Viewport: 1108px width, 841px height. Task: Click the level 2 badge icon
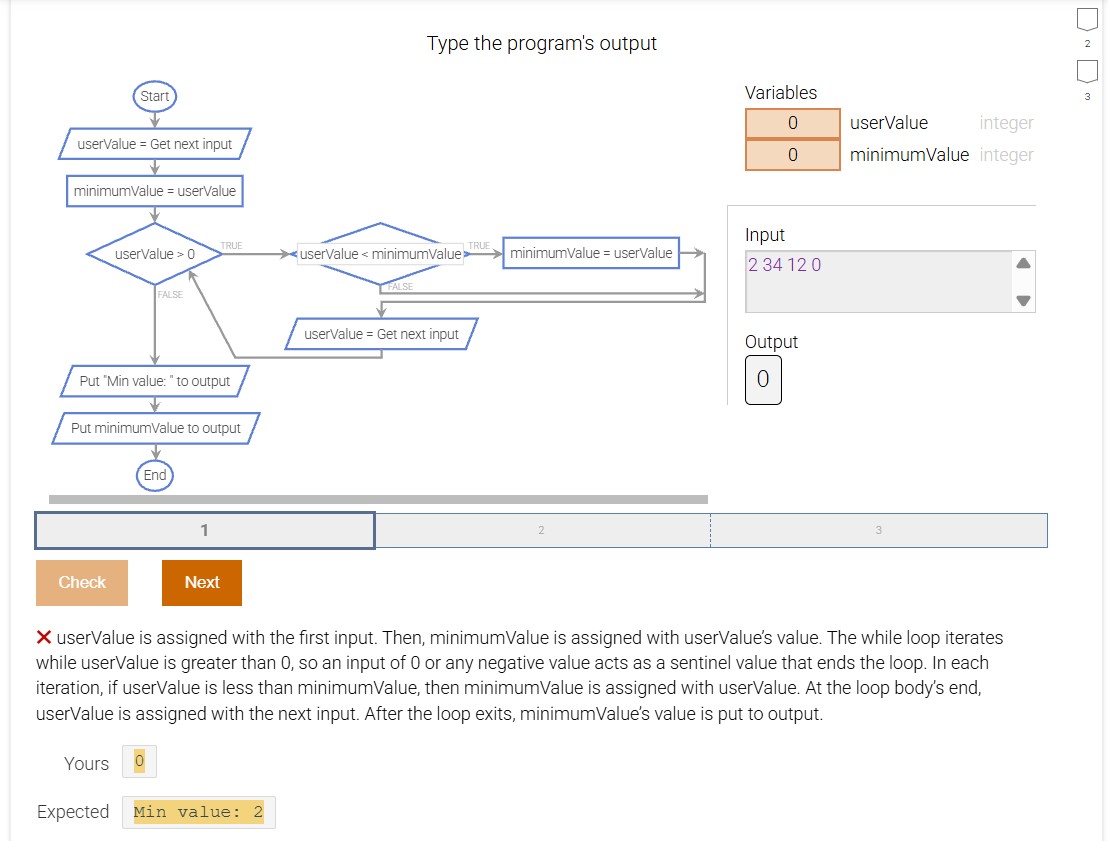click(x=1087, y=20)
